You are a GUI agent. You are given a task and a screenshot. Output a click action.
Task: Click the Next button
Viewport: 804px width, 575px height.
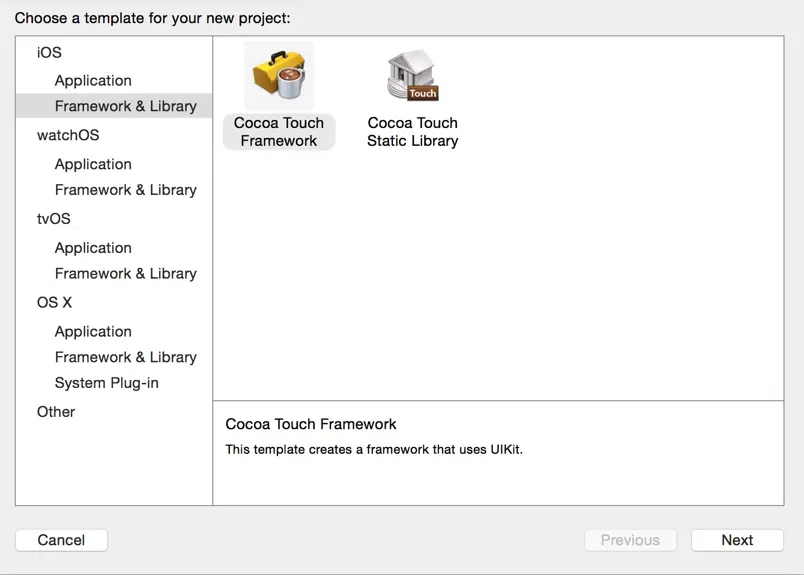(x=737, y=540)
